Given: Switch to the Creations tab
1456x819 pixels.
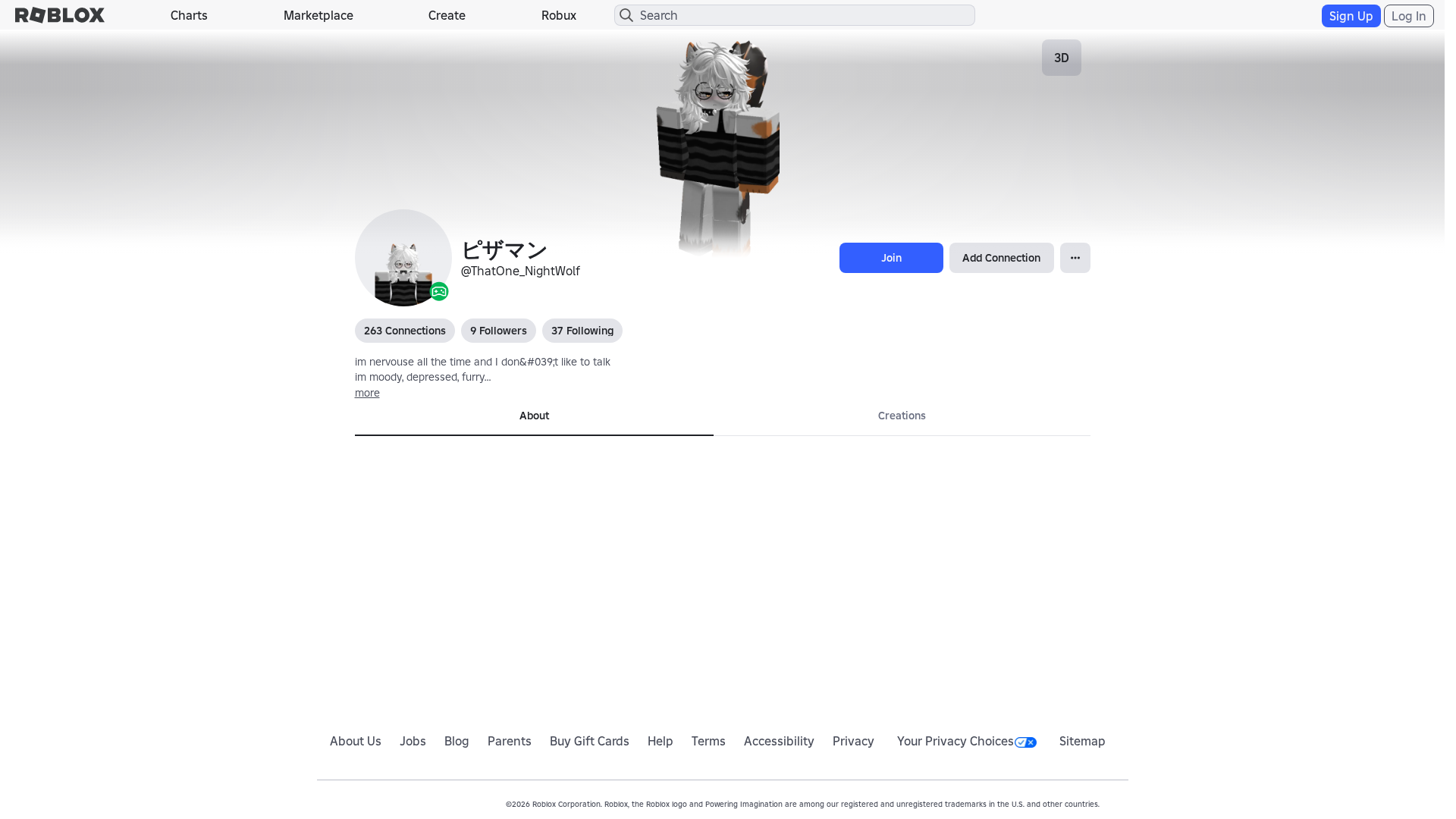Looking at the screenshot, I should click(x=902, y=416).
